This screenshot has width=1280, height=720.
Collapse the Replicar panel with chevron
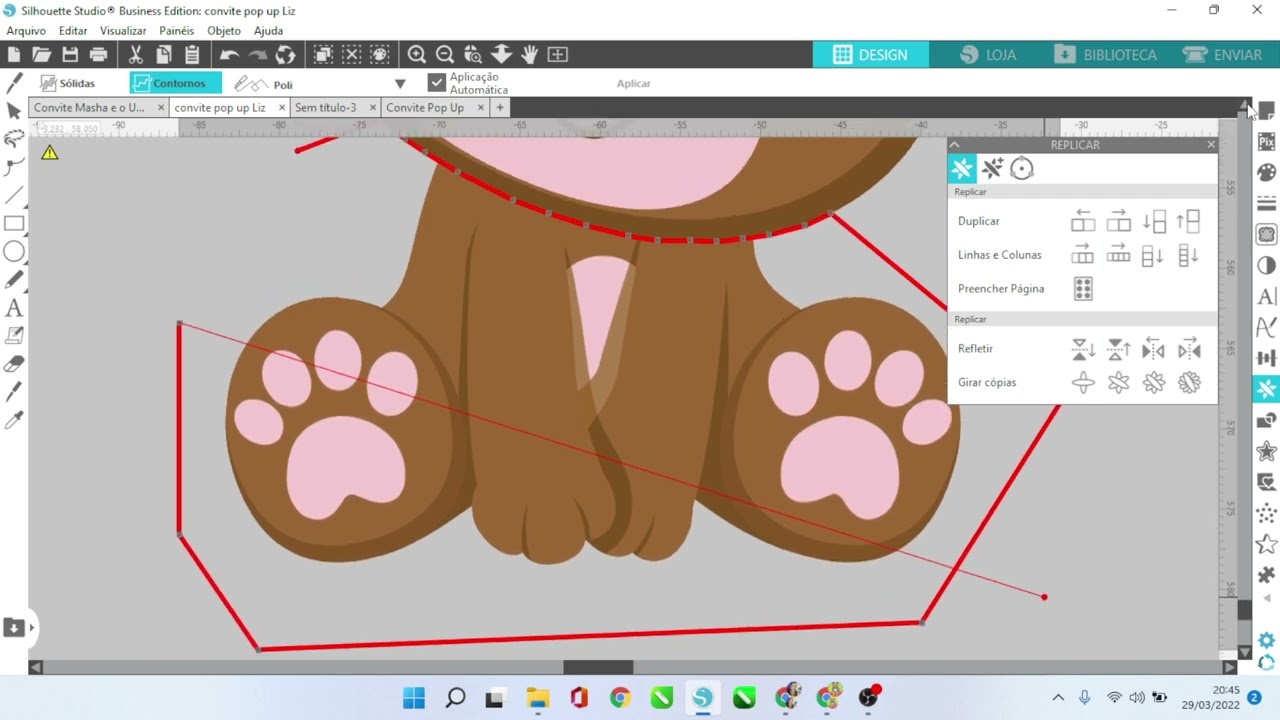954,145
